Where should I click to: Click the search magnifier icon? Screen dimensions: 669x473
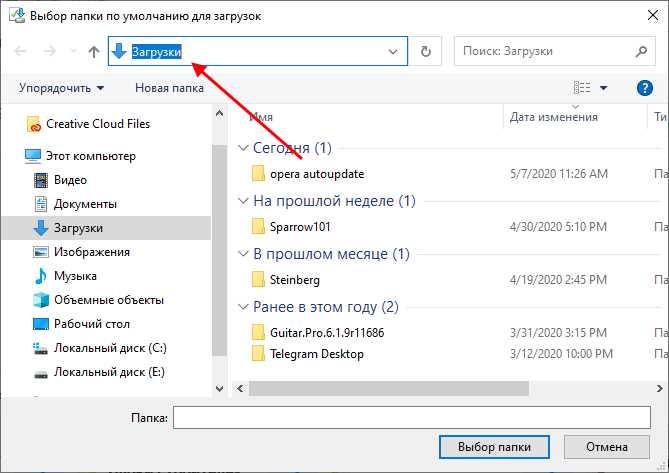(x=642, y=51)
